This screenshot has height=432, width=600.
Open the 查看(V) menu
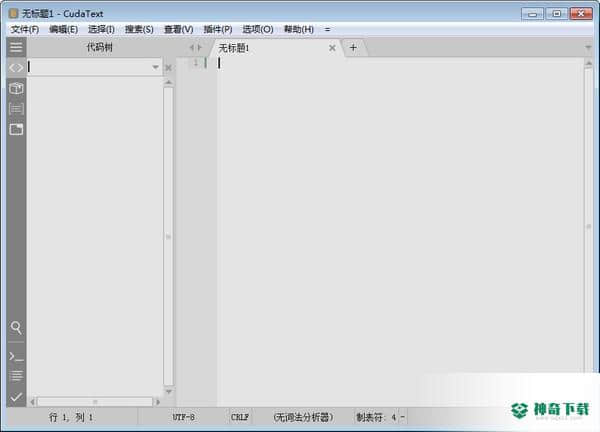click(x=178, y=29)
